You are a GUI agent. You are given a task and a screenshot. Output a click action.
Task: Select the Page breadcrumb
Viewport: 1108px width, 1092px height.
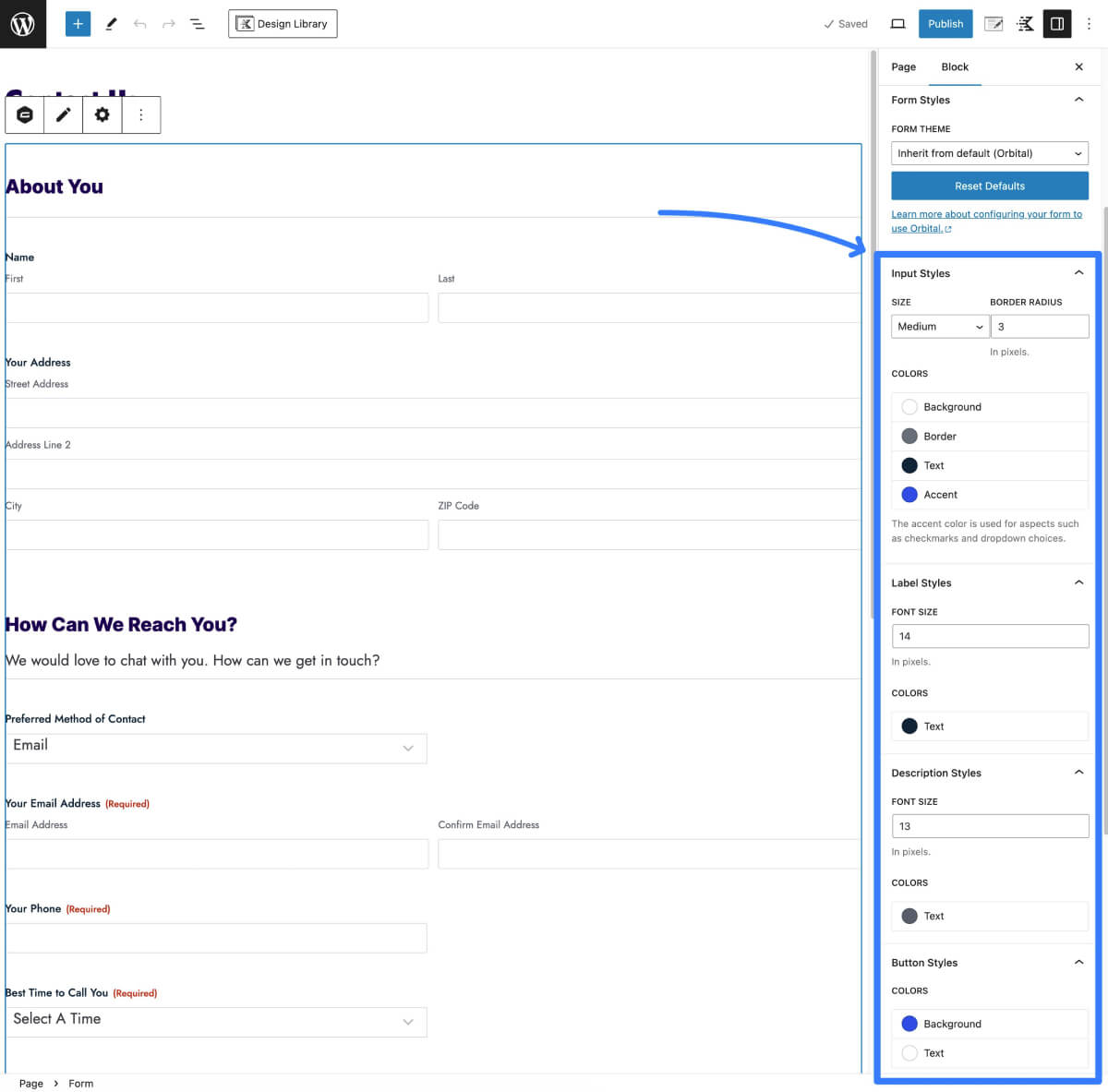(31, 1084)
